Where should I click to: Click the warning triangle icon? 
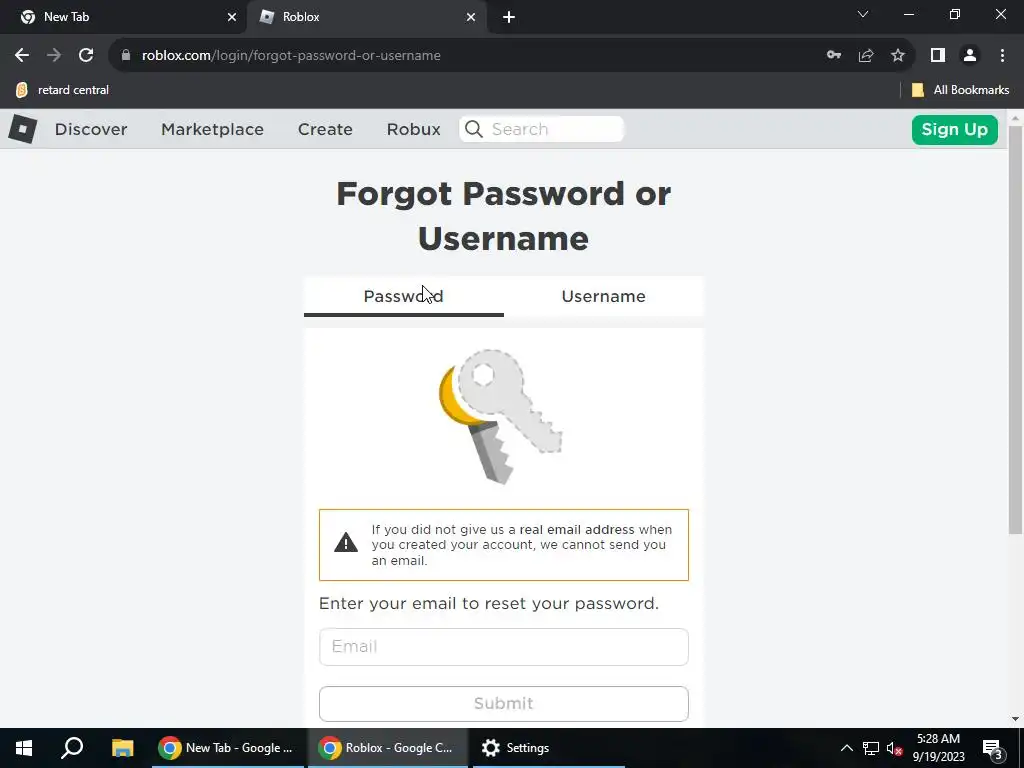(346, 542)
